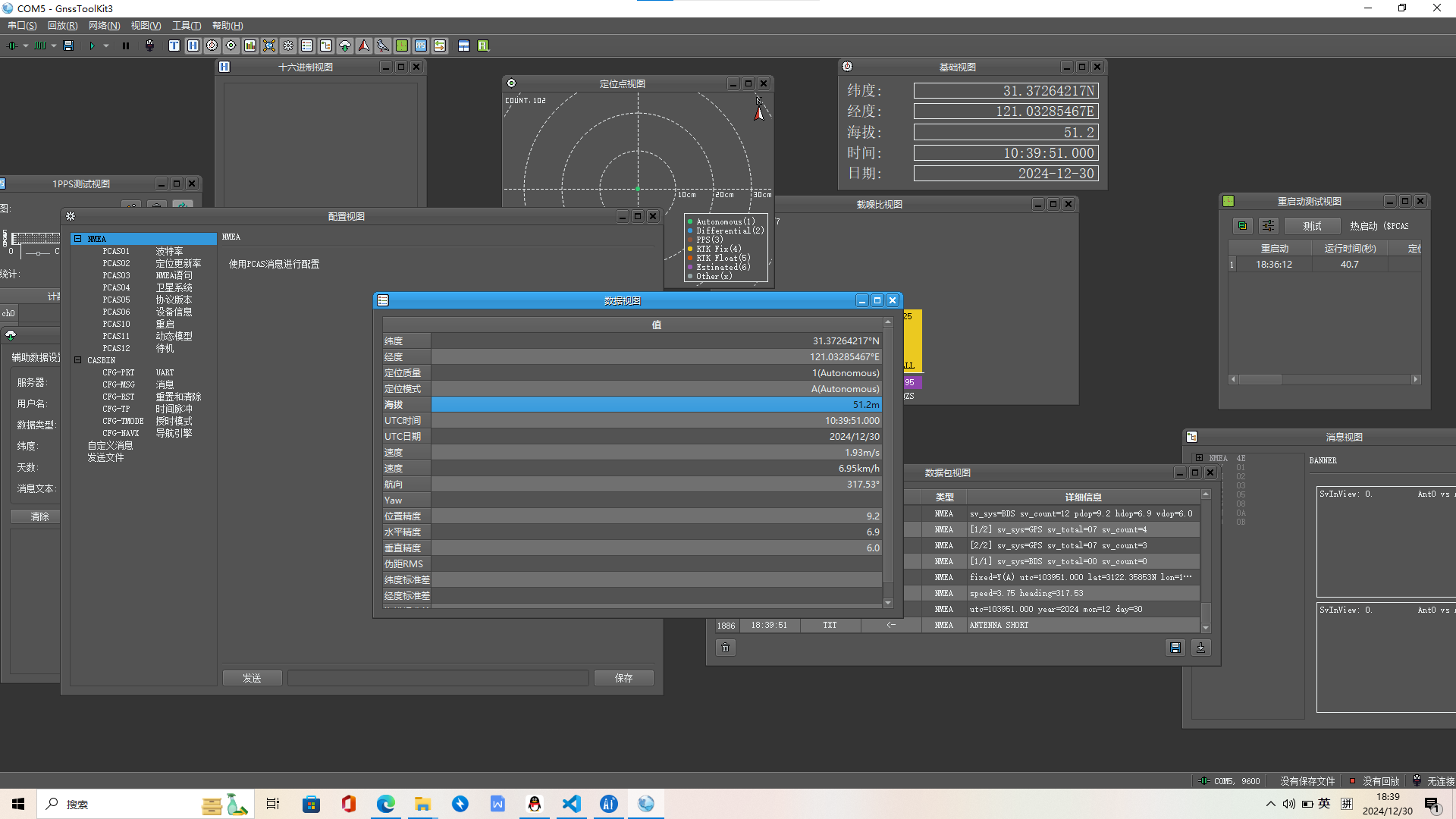Image resolution: width=1456 pixels, height=819 pixels.
Task: Click save disk icon in packet view
Action: point(1175,648)
